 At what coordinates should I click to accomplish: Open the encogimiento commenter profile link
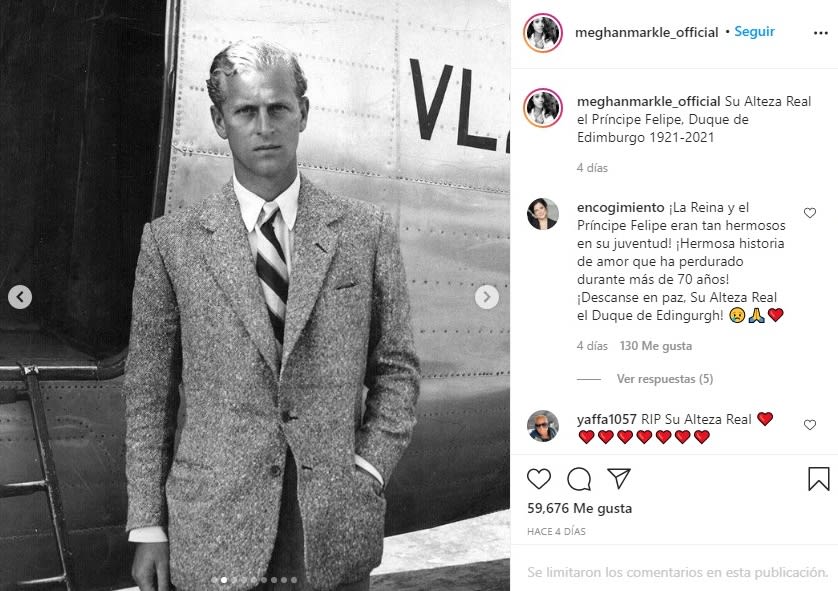click(x=620, y=207)
